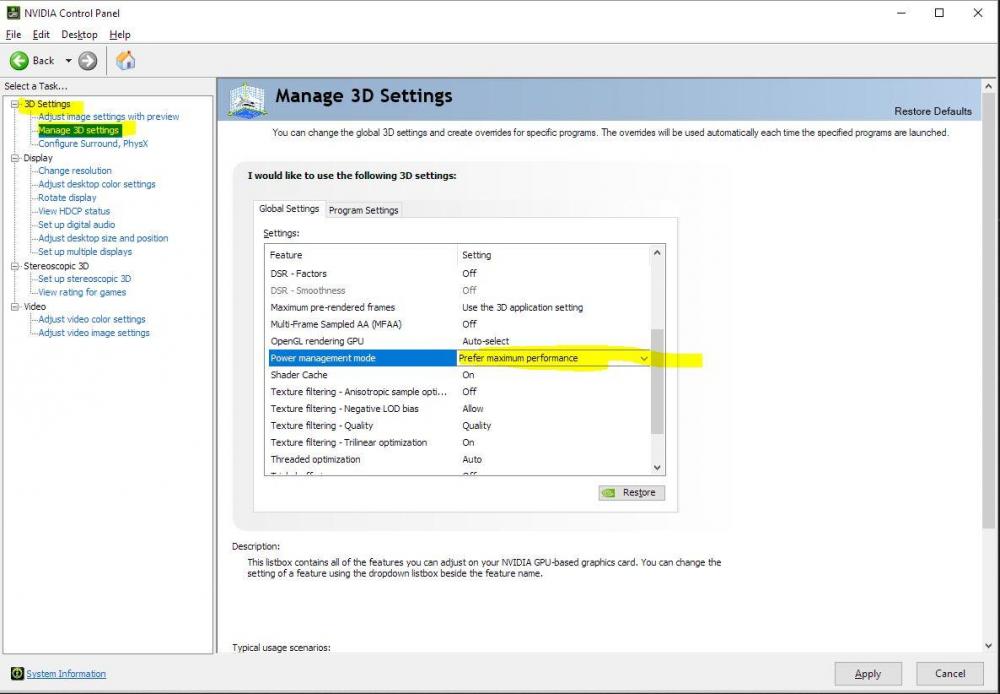
Task: Click the NVIDIA Control Panel title icon
Action: click(x=13, y=12)
